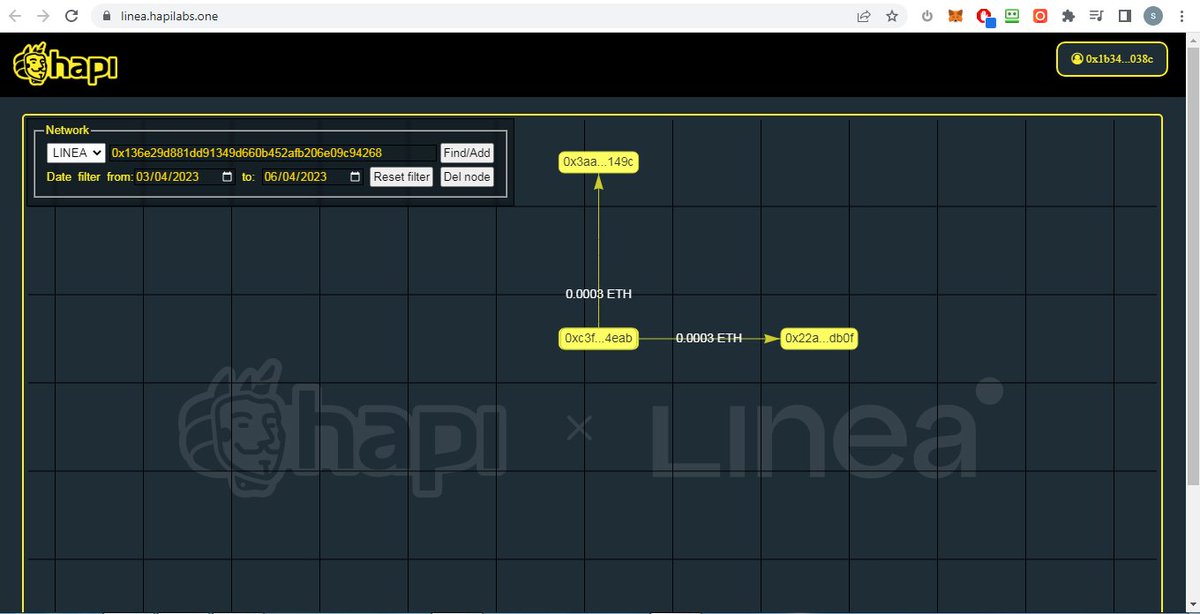This screenshot has width=1200, height=614.
Task: Click the Del node button
Action: pyautogui.click(x=467, y=177)
